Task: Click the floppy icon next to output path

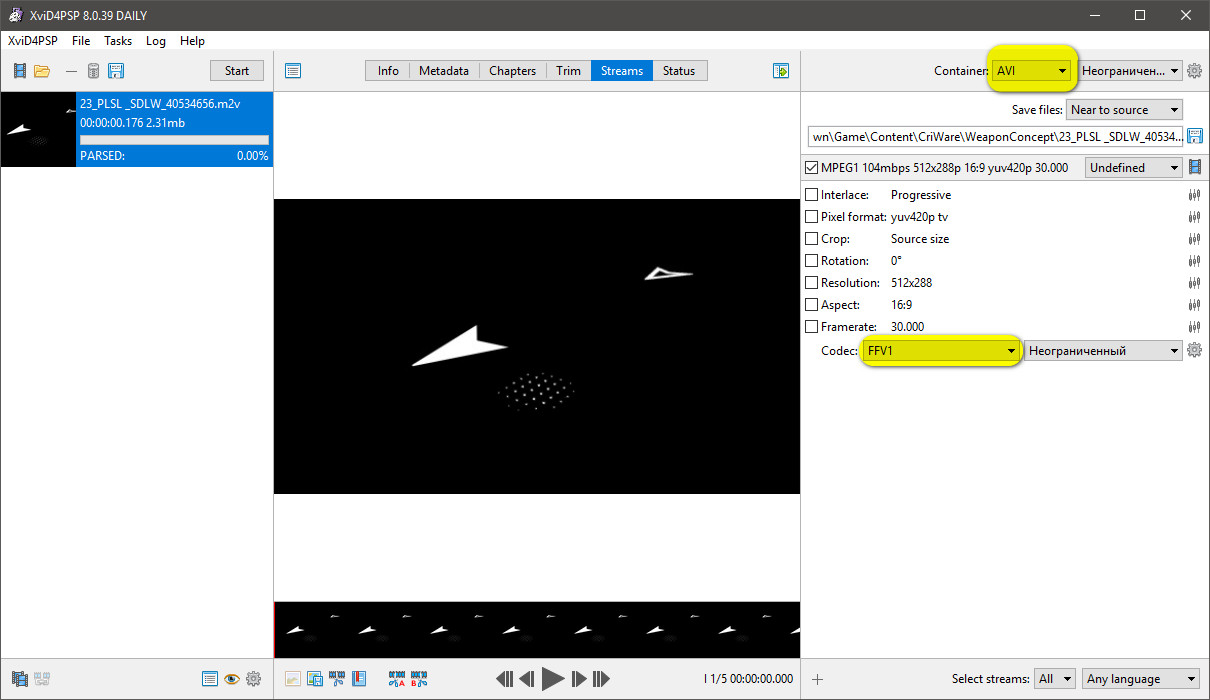Action: (1194, 136)
